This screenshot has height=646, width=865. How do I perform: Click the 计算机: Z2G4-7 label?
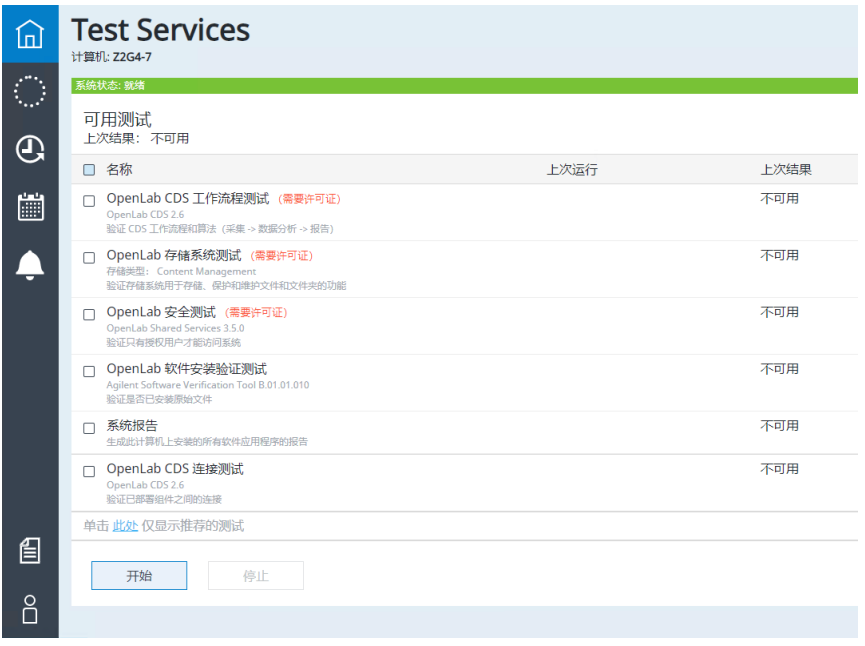coord(111,57)
